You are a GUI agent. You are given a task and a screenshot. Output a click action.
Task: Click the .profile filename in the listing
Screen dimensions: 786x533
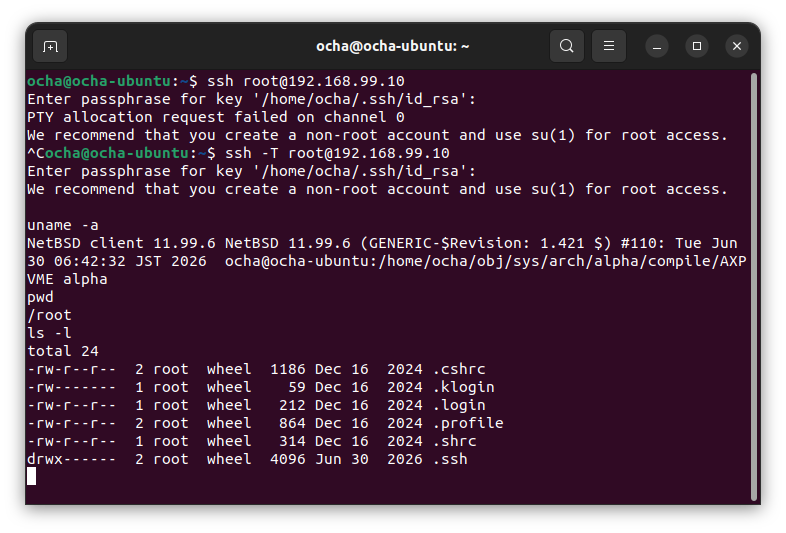click(468, 423)
